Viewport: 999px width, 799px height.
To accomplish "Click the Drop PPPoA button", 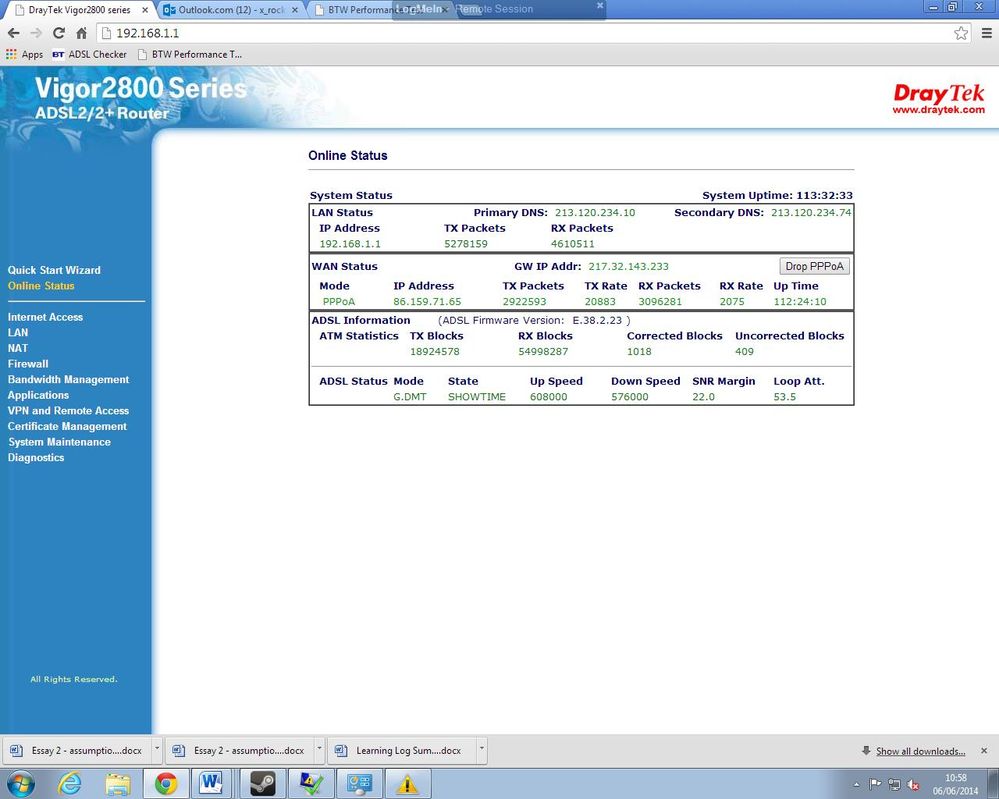I will point(814,266).
